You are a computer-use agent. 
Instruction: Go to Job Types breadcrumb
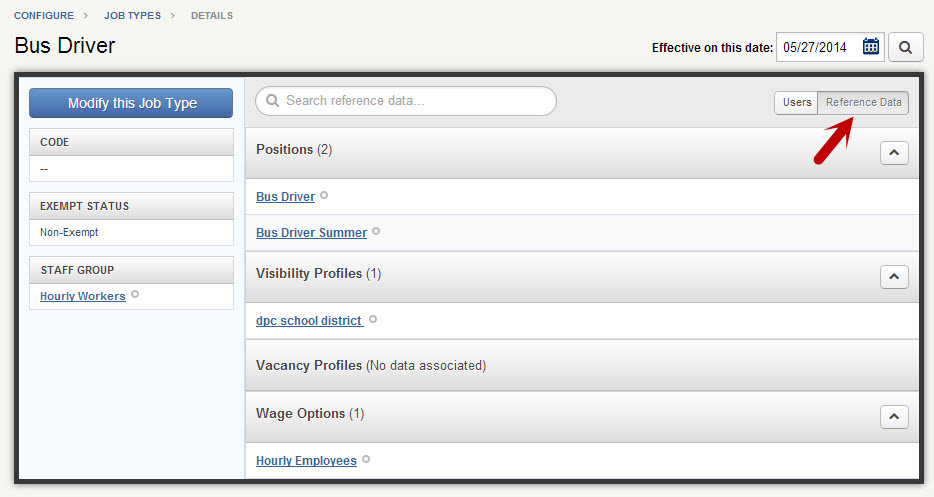(132, 15)
